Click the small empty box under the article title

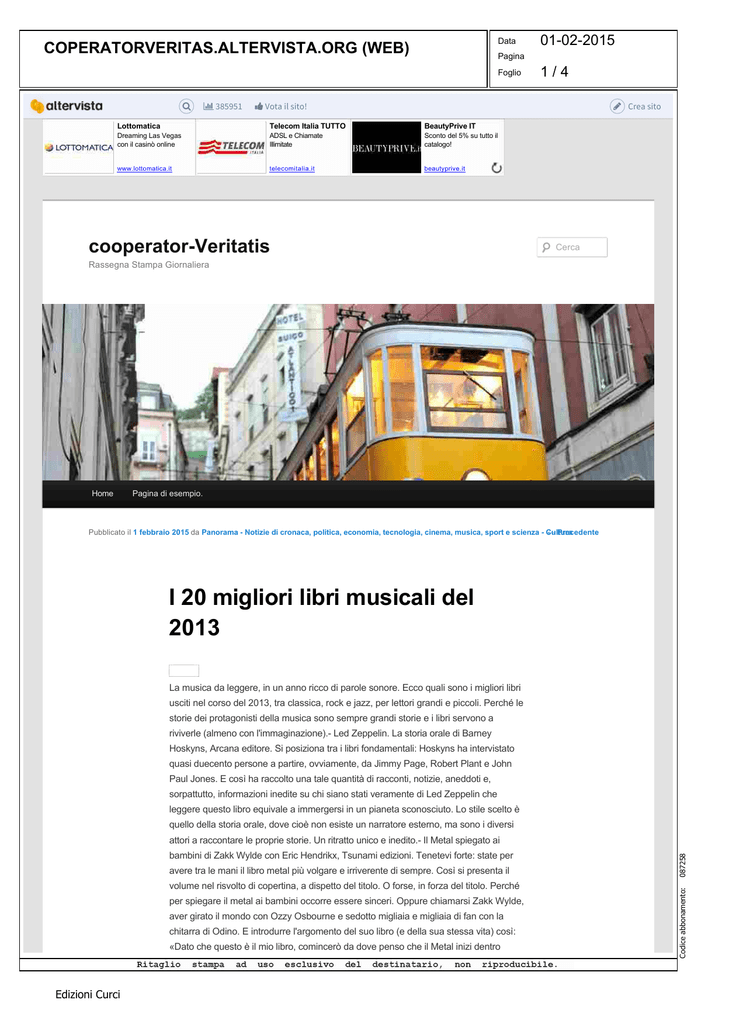pyautogui.click(x=184, y=671)
